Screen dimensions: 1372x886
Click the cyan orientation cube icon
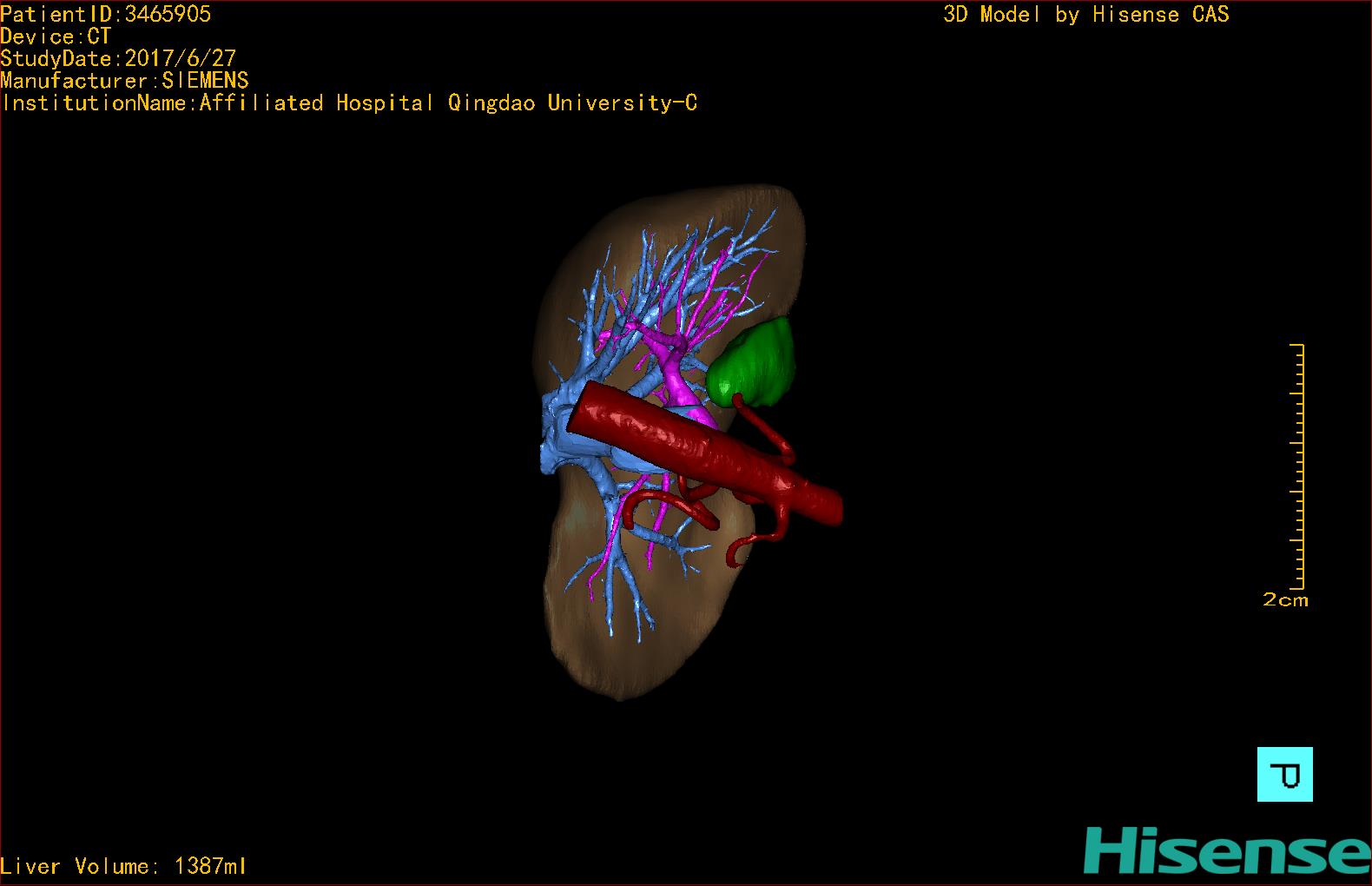(1284, 774)
